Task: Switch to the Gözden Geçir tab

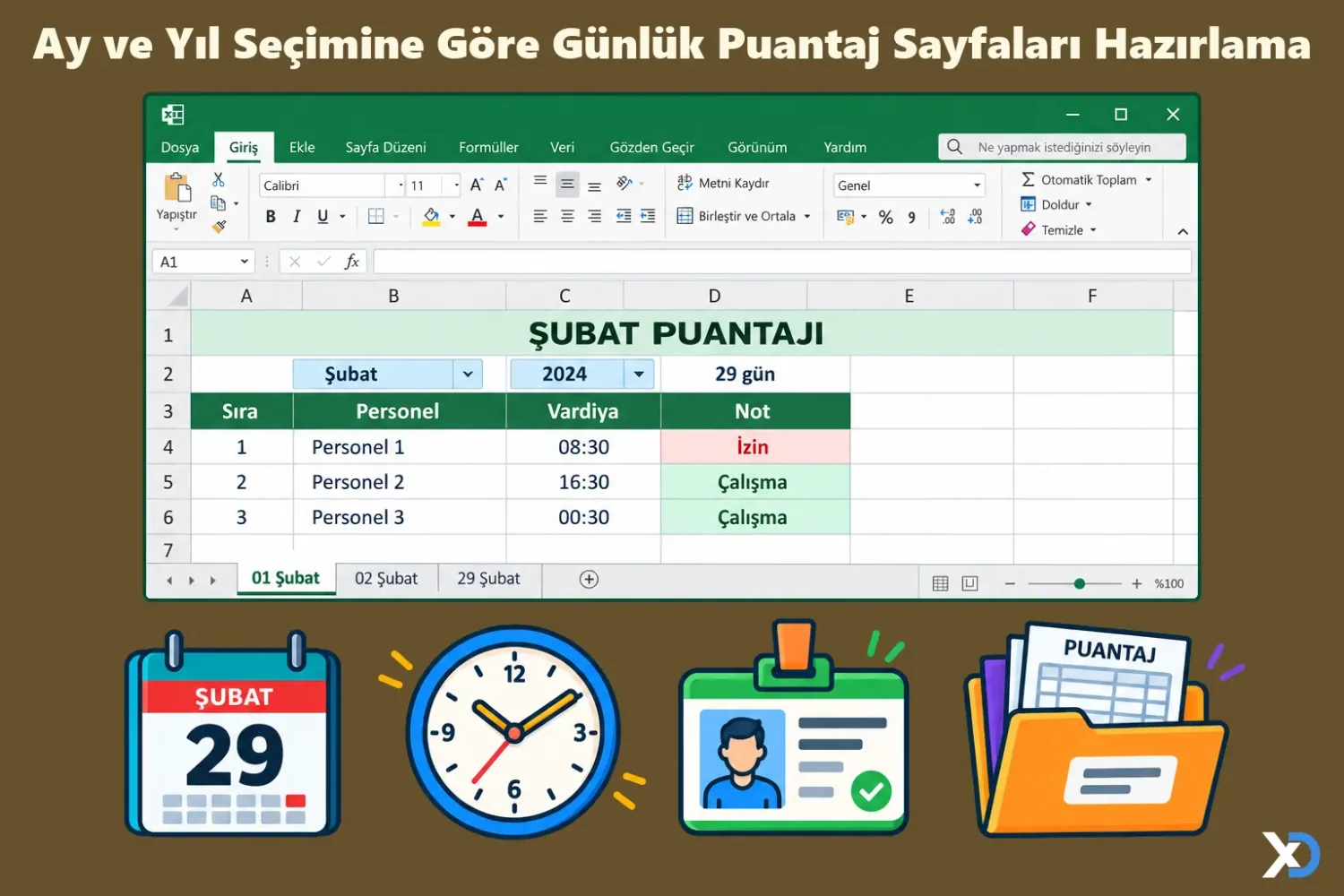Action: pyautogui.click(x=651, y=147)
